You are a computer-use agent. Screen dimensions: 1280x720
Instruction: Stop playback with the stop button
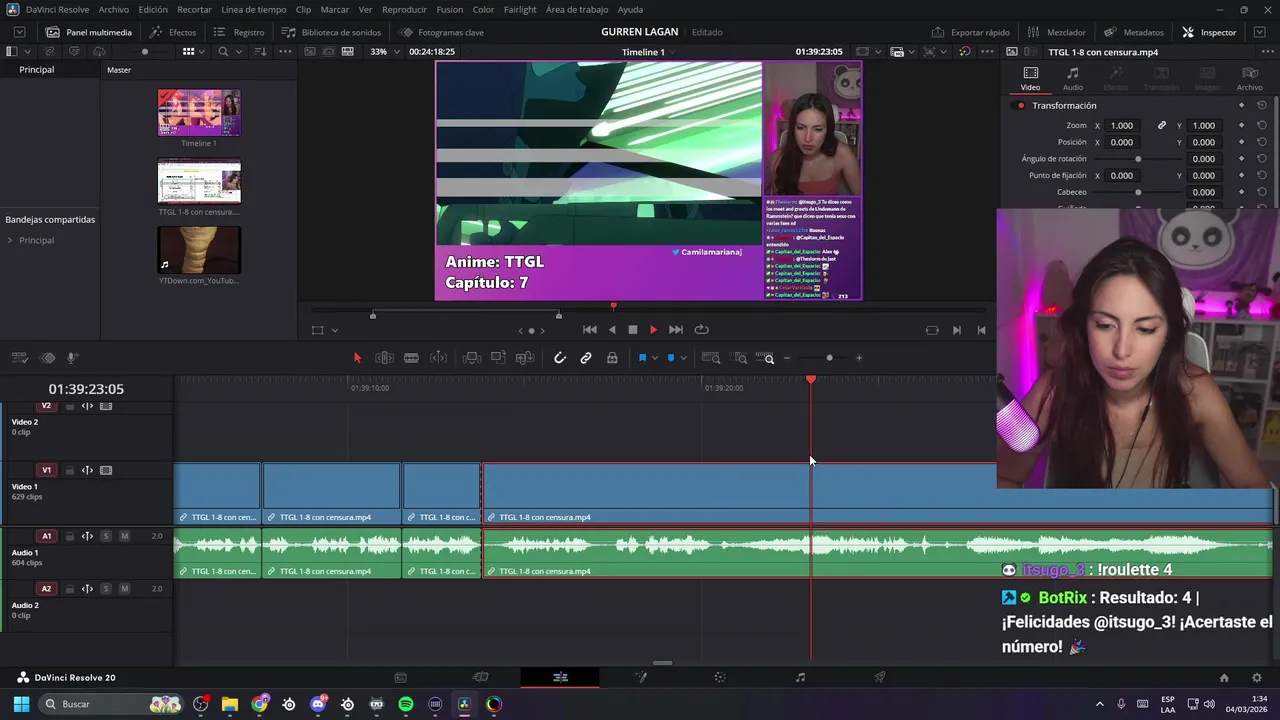[x=632, y=330]
